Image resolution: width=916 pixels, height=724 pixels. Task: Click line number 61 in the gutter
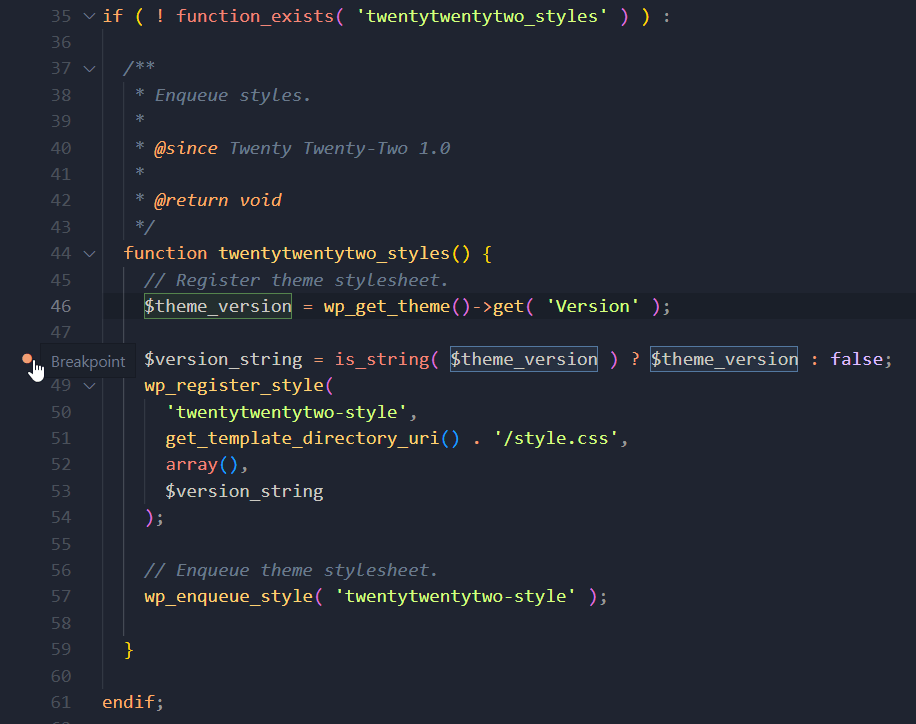coord(61,702)
